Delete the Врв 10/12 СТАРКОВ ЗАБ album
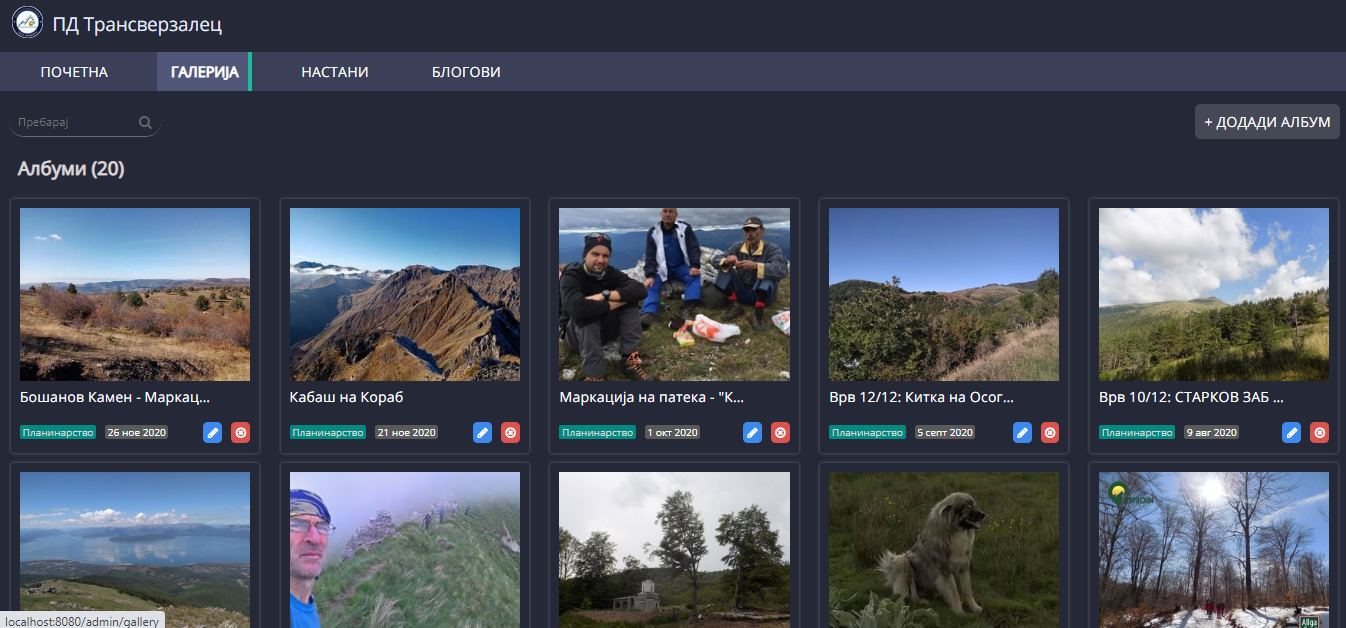Viewport: 1346px width, 628px height. click(1320, 433)
